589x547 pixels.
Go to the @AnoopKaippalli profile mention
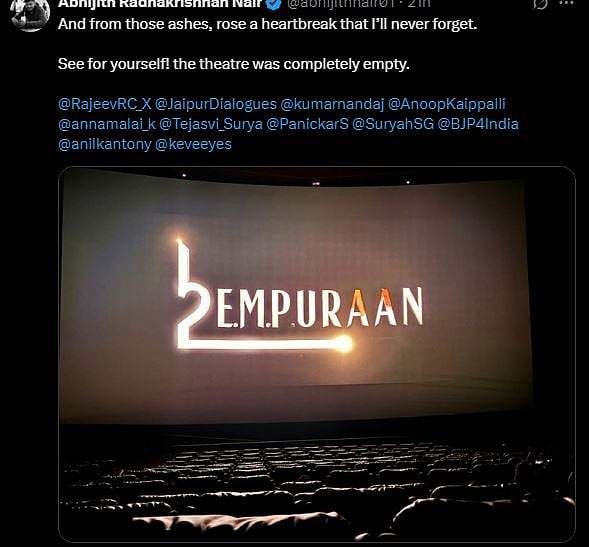tap(447, 104)
